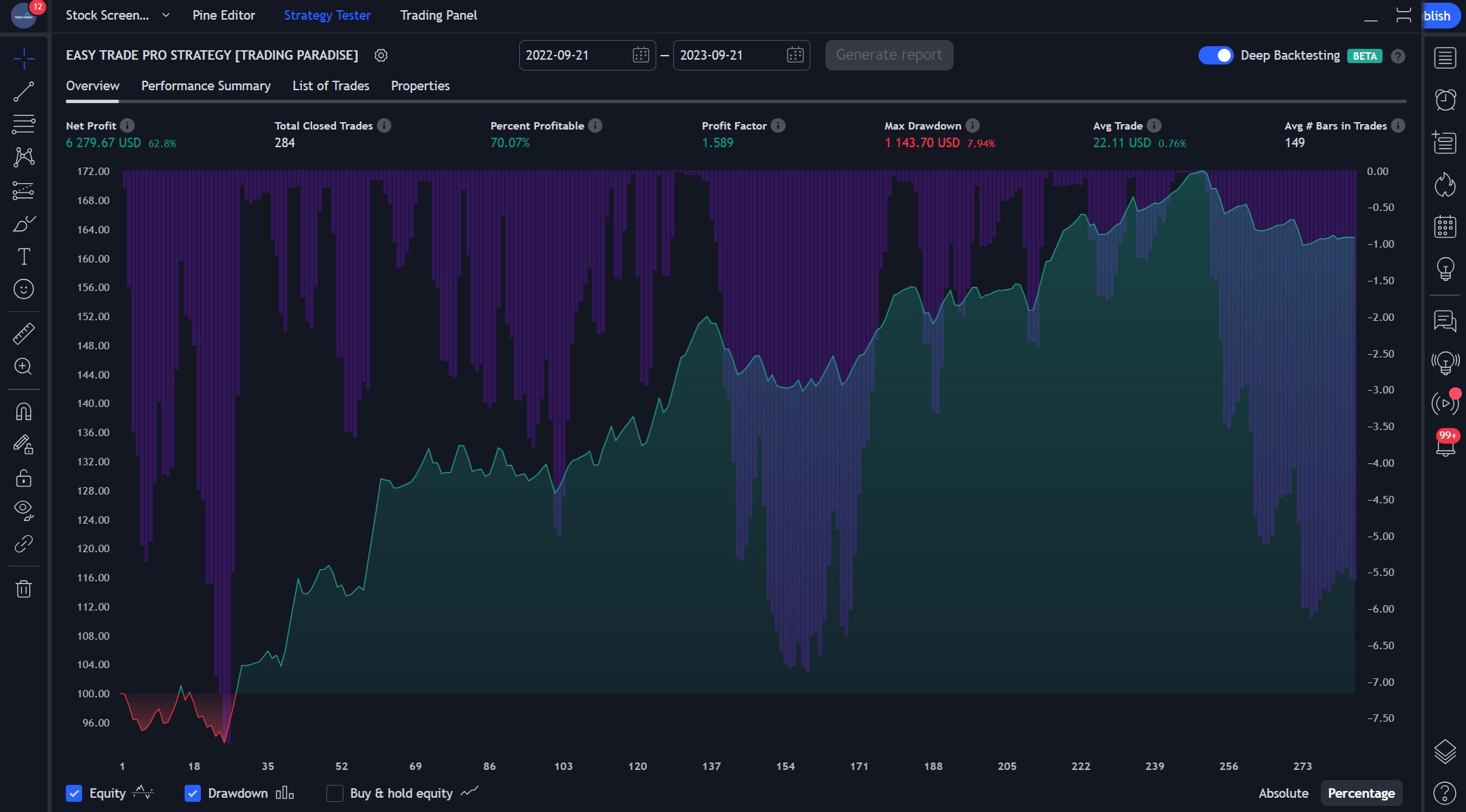Switch to Performance Summary tab
1466x812 pixels.
coord(206,85)
